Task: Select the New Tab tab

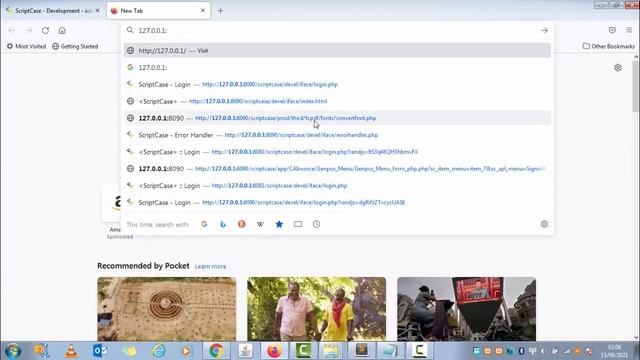Action: tap(158, 11)
